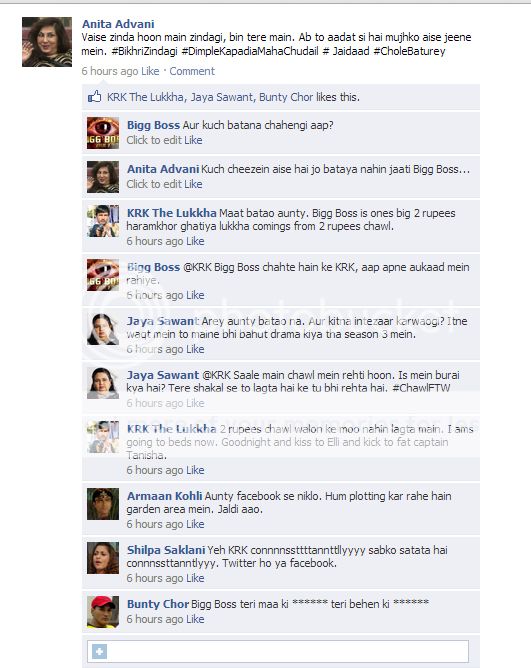
Task: Like Bunty Chor's comment
Action: pyautogui.click(x=195, y=619)
